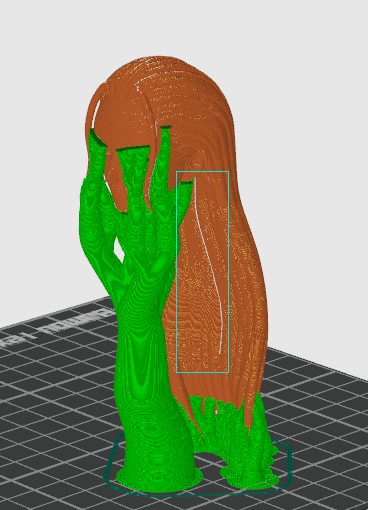Click the dark build plate grid at right
This screenshot has width=368, height=510.
[320, 417]
